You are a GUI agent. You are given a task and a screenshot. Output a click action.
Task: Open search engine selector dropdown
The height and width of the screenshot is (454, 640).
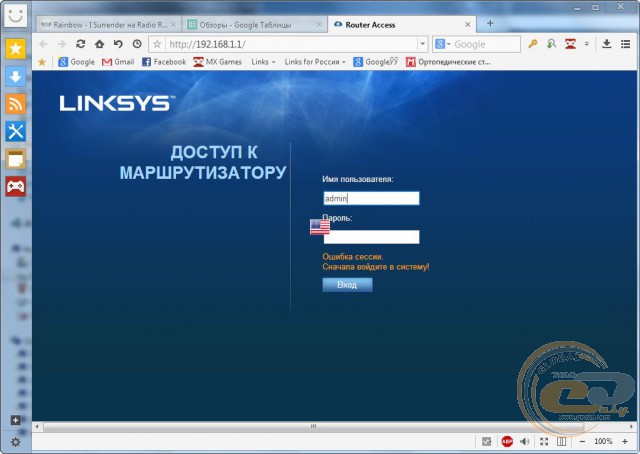442,44
